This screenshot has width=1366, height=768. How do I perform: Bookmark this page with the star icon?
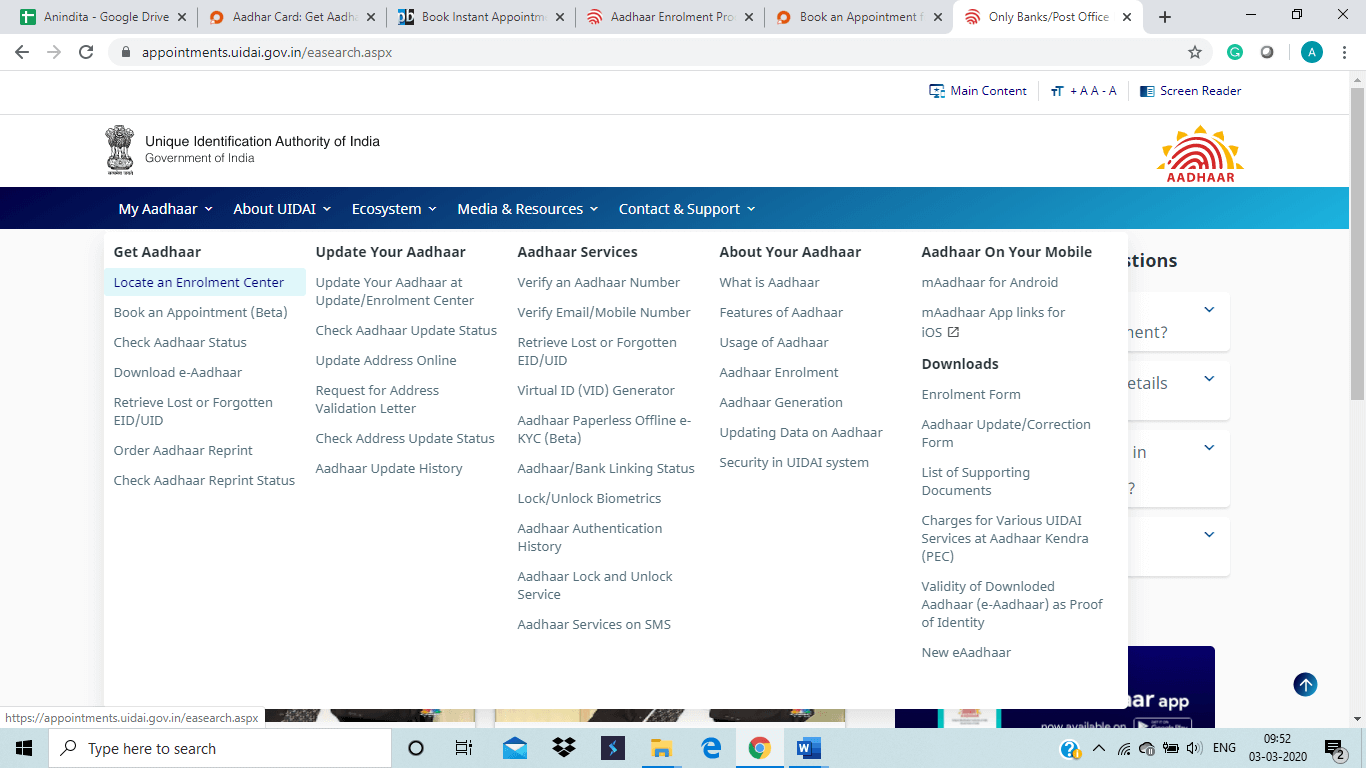(x=1195, y=53)
